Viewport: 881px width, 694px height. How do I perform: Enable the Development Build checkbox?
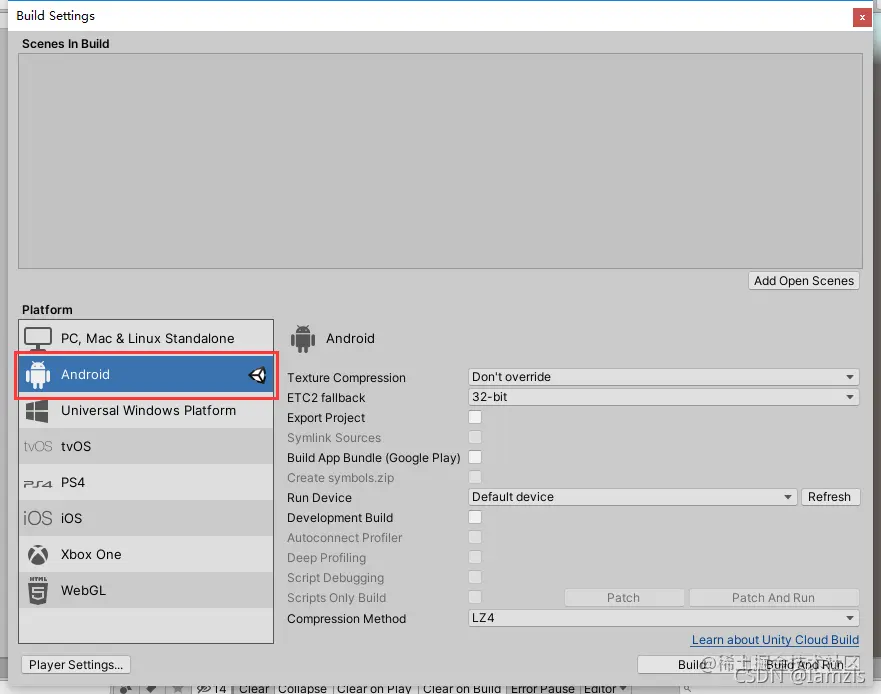click(475, 517)
